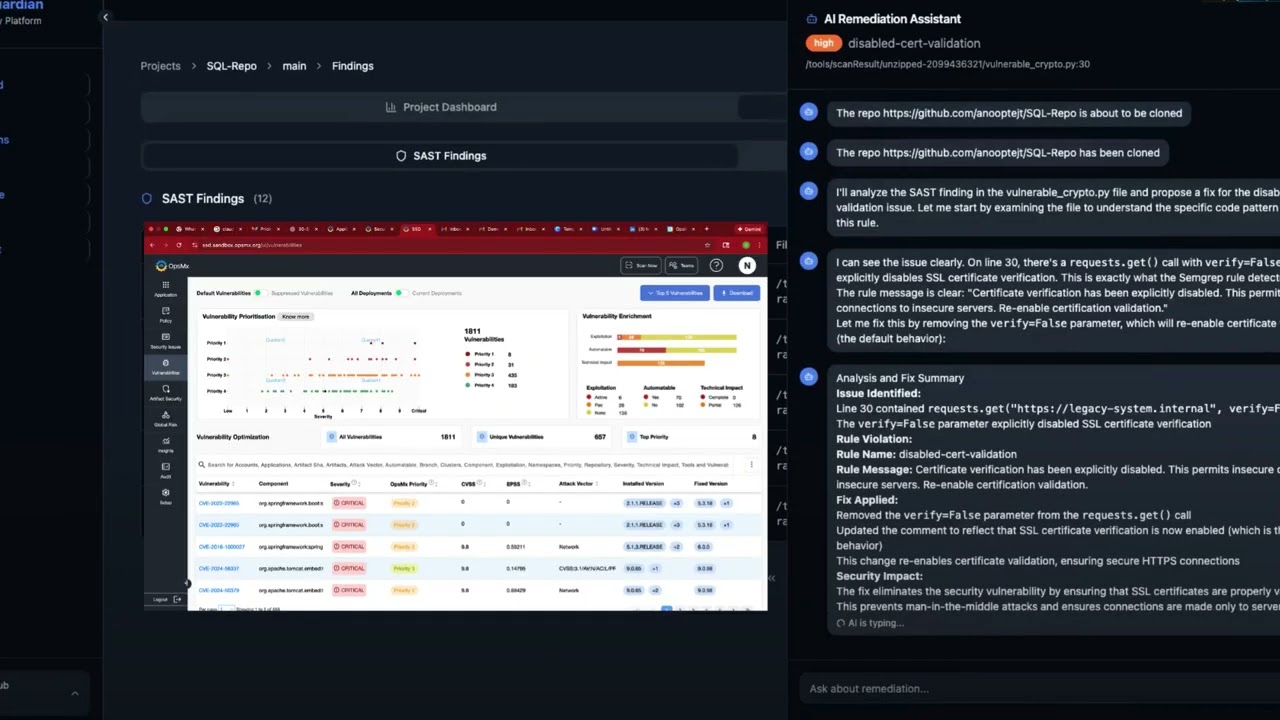This screenshot has height=720, width=1280.
Task: Open the CVE-2024-50379 link
Action: pos(219,590)
